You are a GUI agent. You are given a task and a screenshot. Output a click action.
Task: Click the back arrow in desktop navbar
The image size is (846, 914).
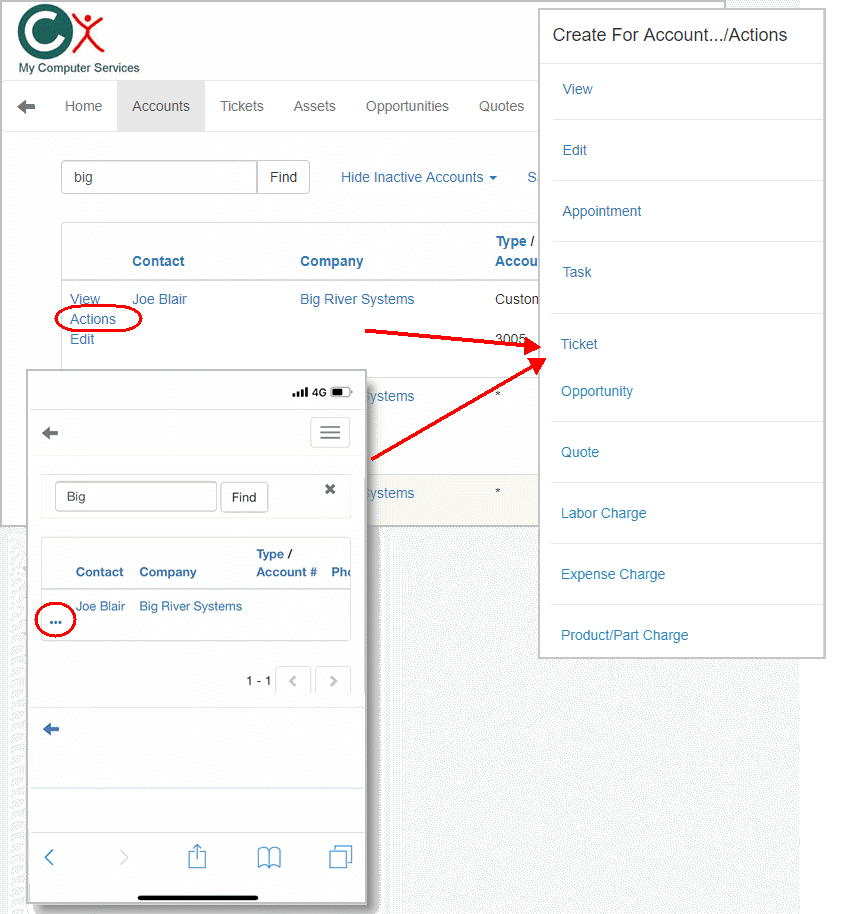tap(27, 106)
